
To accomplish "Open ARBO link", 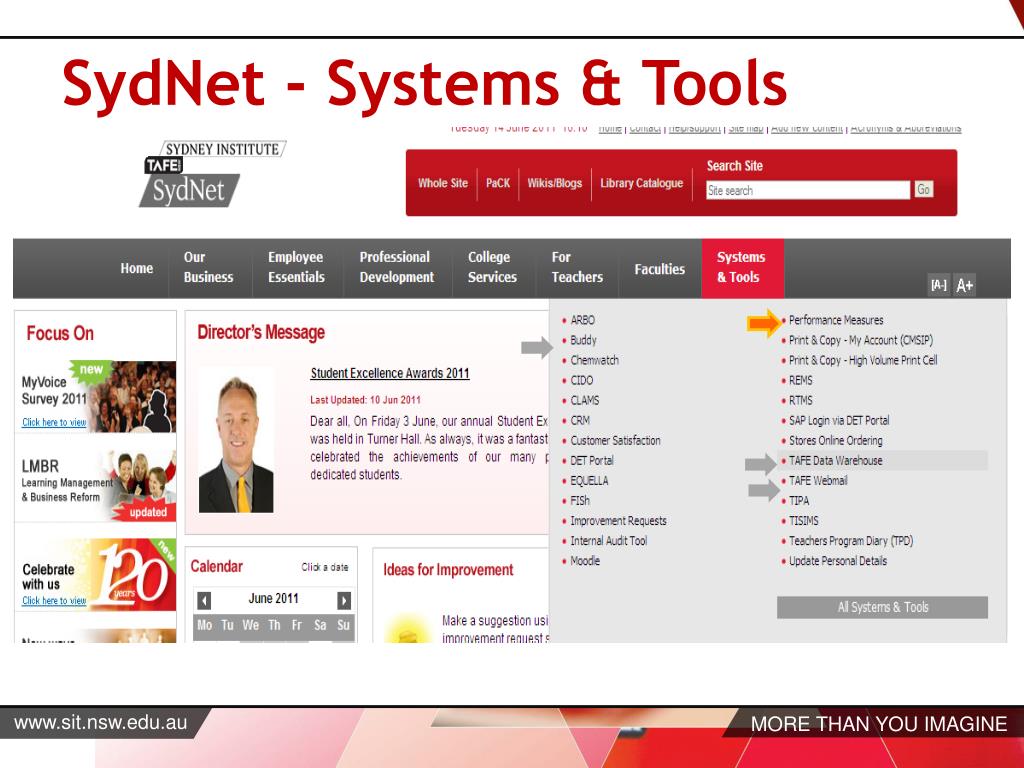I will (583, 320).
